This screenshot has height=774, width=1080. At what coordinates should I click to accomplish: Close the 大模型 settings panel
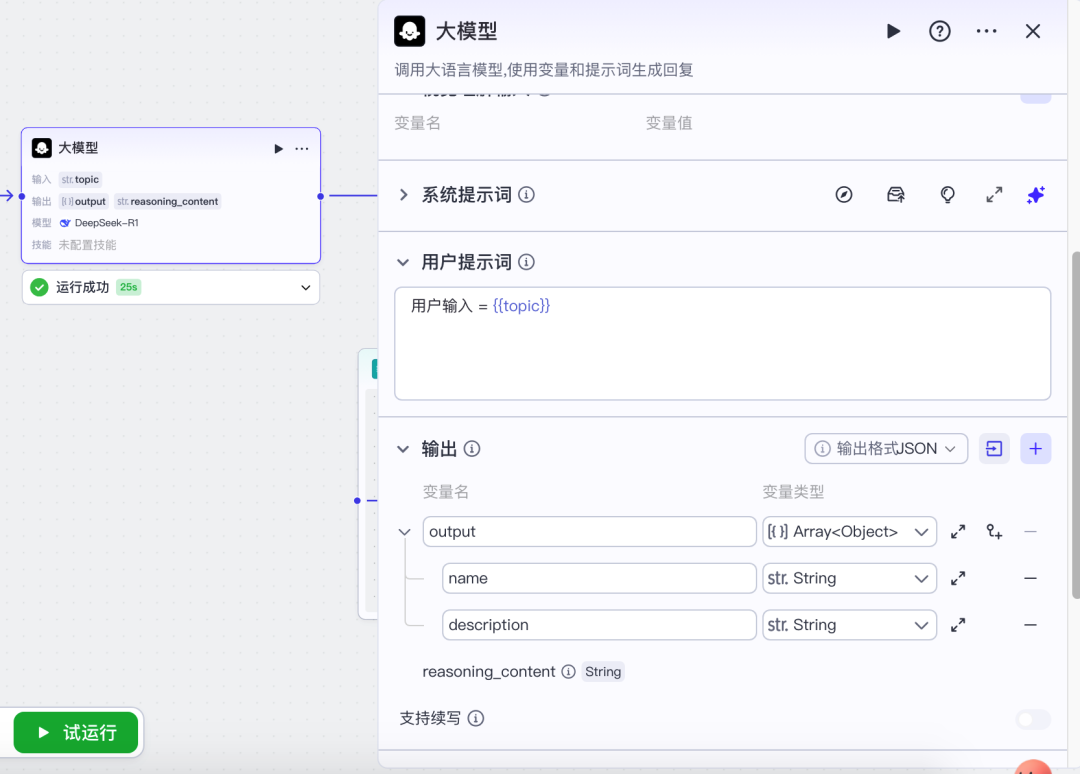1032,31
